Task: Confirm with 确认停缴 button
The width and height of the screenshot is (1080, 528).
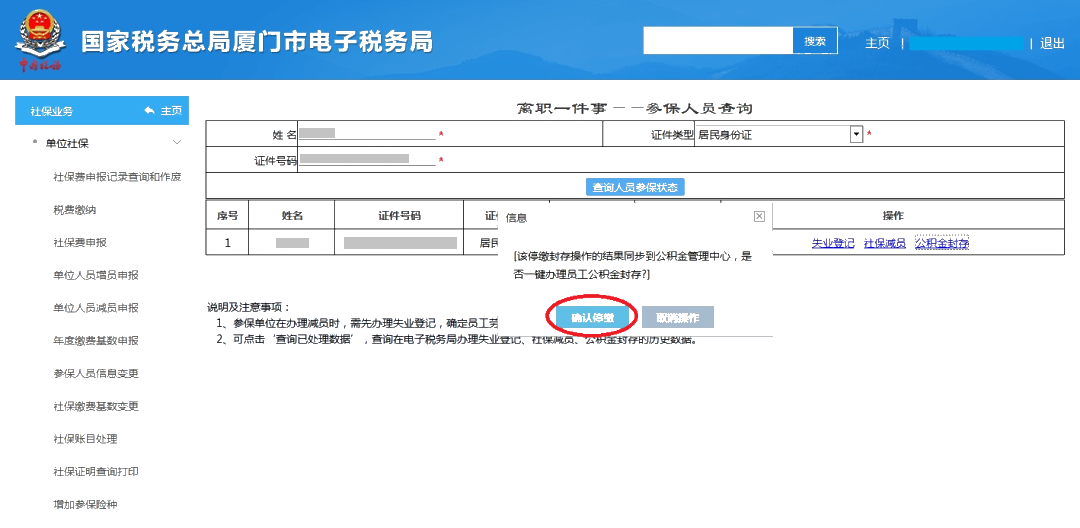Action: (592, 317)
